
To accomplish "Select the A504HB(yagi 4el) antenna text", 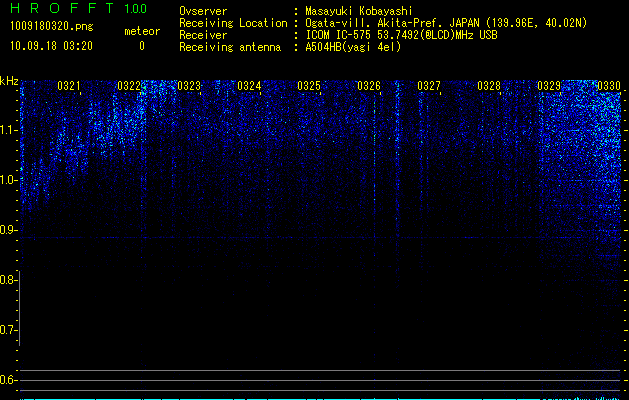I will coord(353,47).
